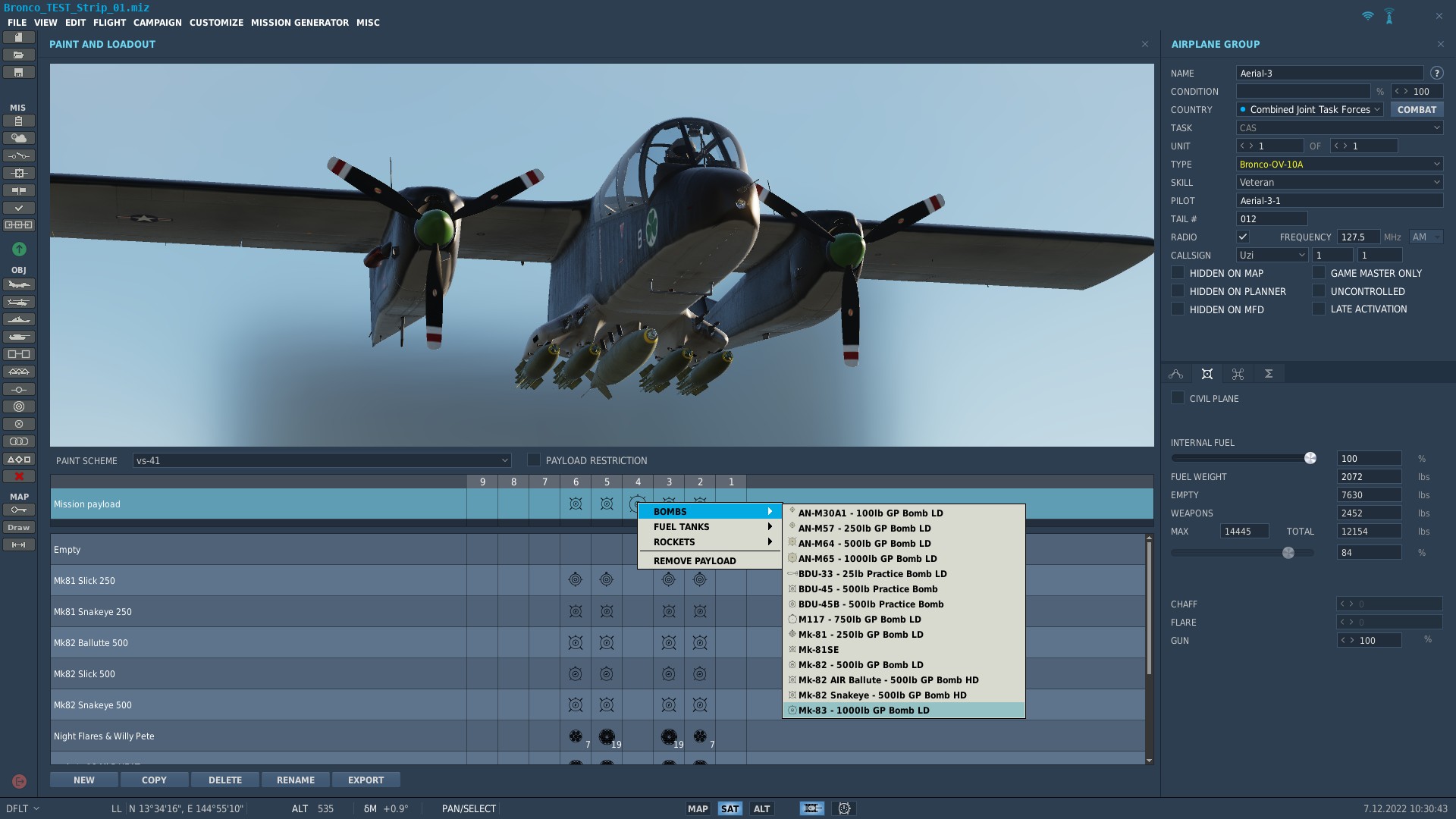The image size is (1456, 819).
Task: Select the airplane group object icon
Action: click(x=19, y=285)
